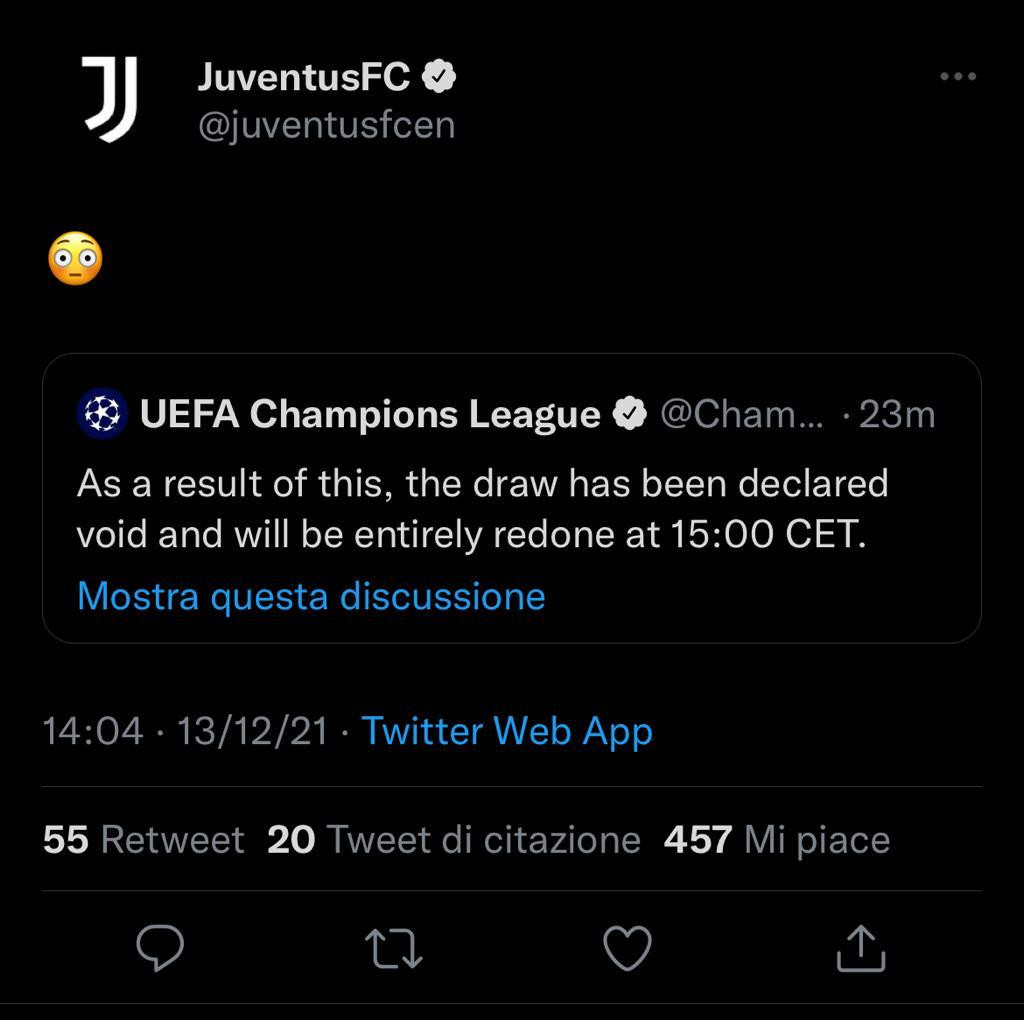Click the 14:04 · 13/12/21 timestamp
Viewport: 1024px width, 1020px height.
coord(185,731)
